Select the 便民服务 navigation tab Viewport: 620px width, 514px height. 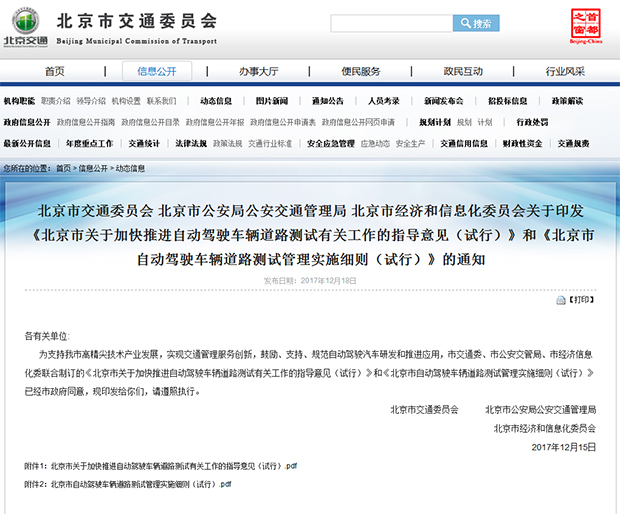pyautogui.click(x=360, y=72)
